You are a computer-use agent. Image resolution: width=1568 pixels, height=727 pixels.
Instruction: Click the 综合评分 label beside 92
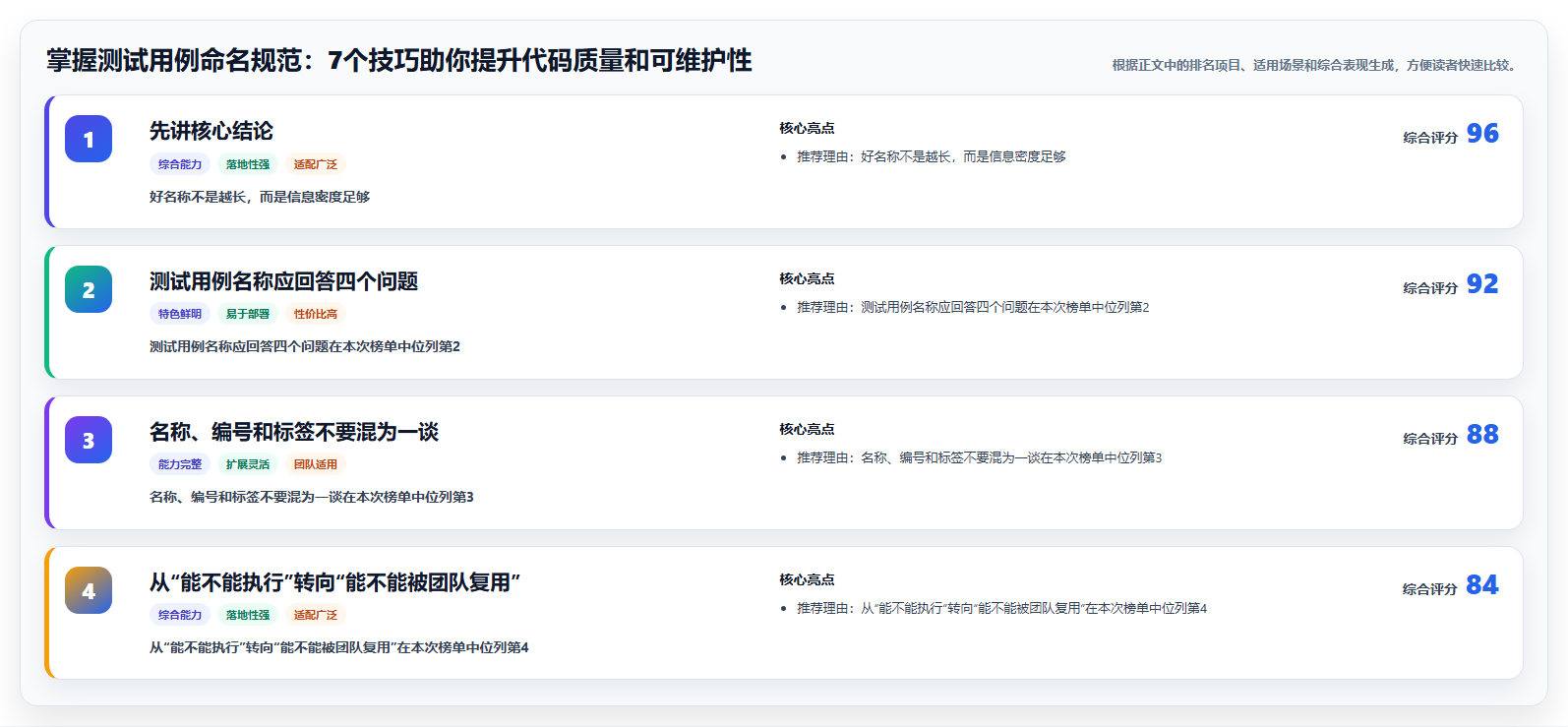click(1430, 288)
